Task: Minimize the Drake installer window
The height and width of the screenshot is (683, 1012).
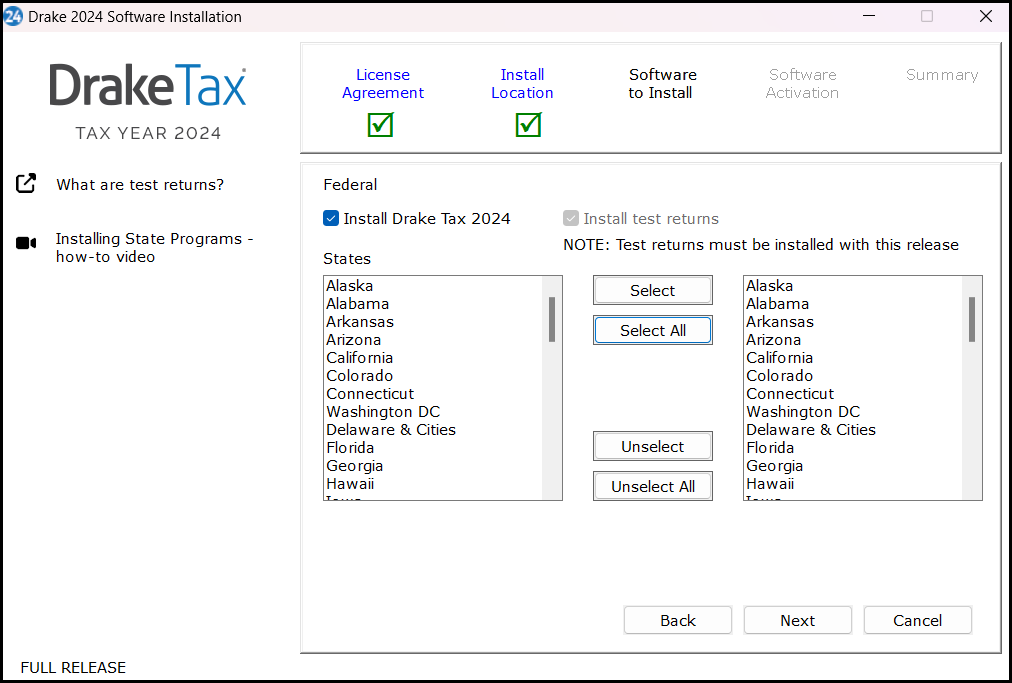Action: pos(869,16)
